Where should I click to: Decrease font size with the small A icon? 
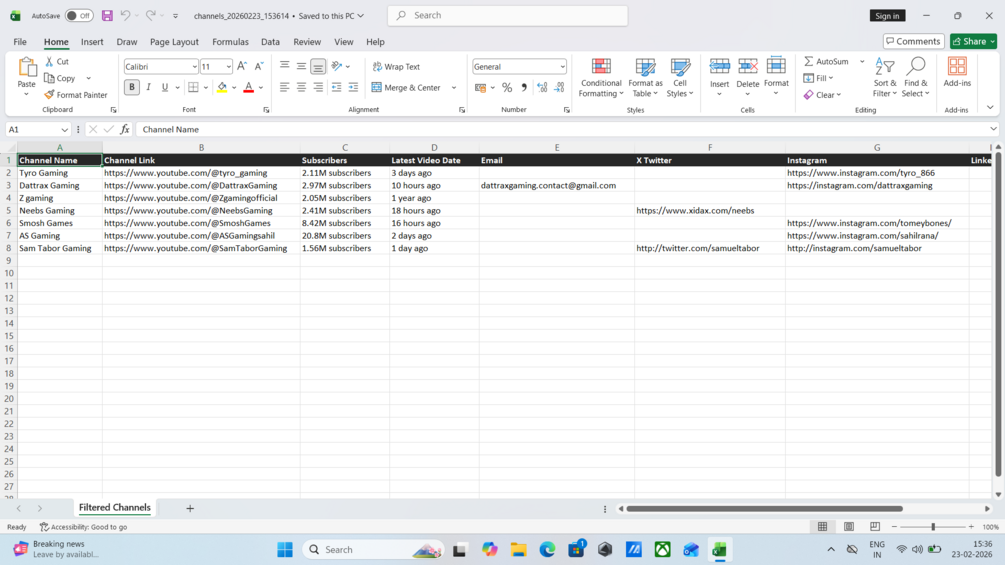tap(259, 66)
